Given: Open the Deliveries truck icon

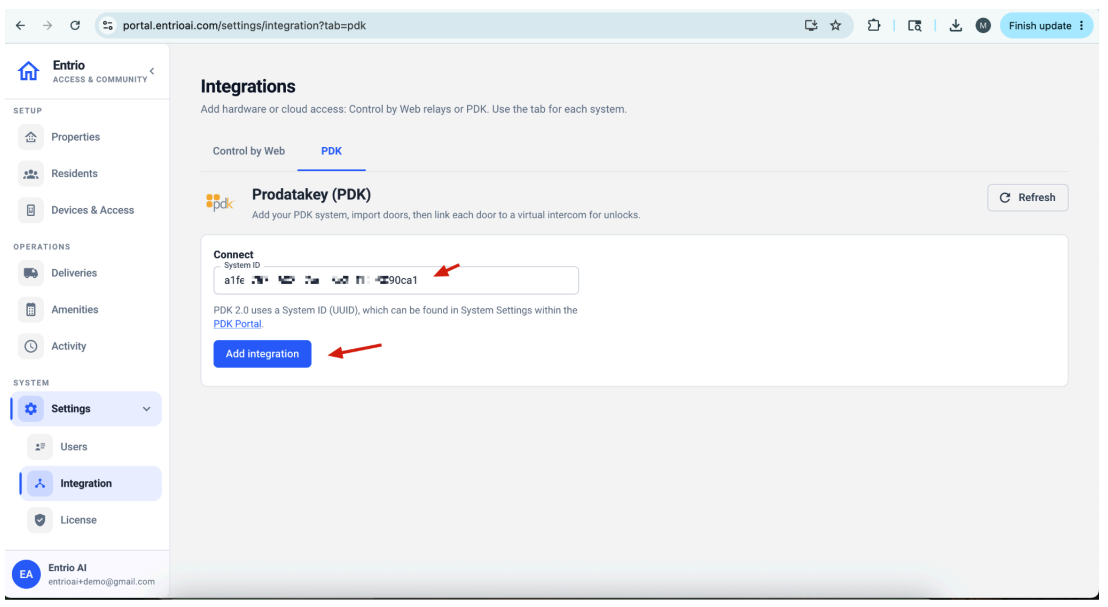Looking at the screenshot, I should pyautogui.click(x=30, y=273).
